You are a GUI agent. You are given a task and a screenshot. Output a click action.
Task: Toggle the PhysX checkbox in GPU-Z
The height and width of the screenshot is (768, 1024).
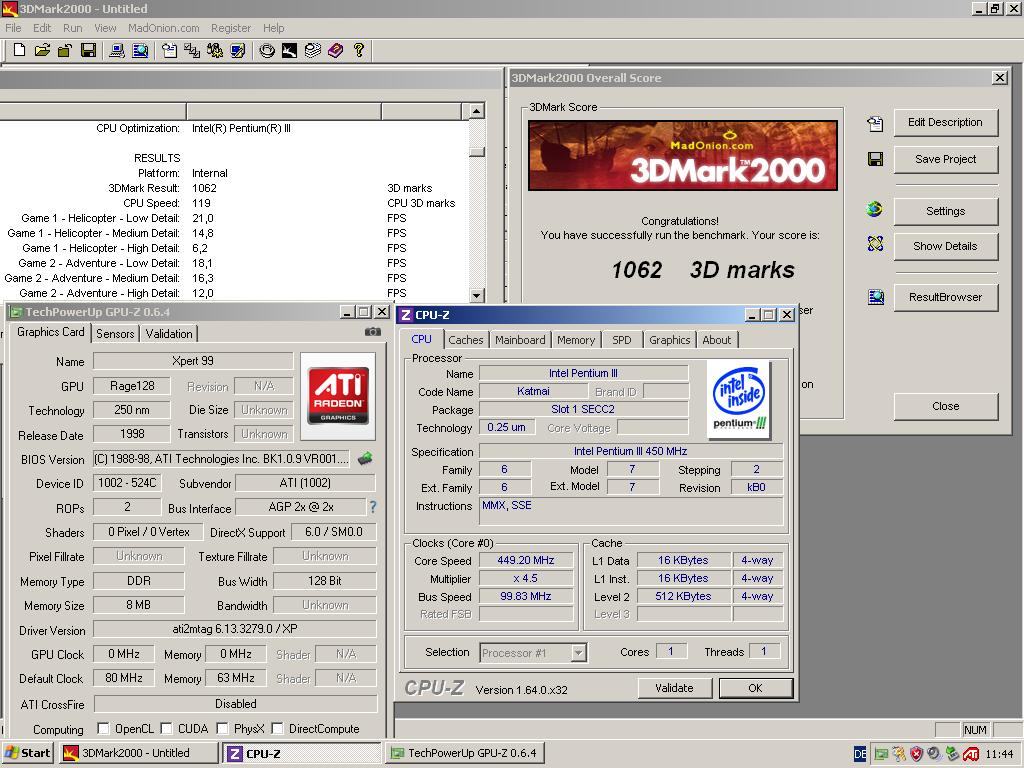tap(222, 728)
